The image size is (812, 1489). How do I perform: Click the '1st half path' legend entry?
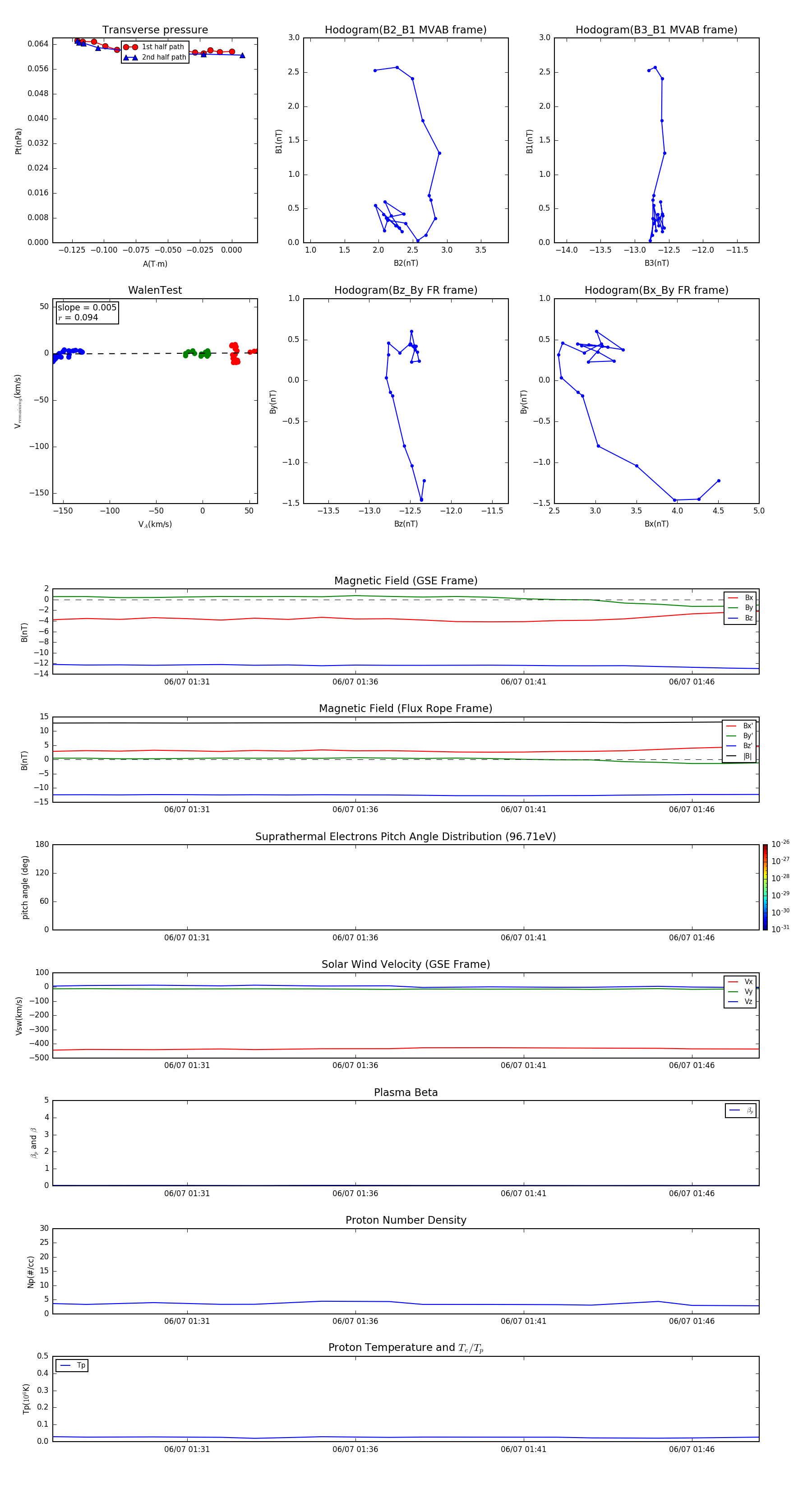pos(154,47)
